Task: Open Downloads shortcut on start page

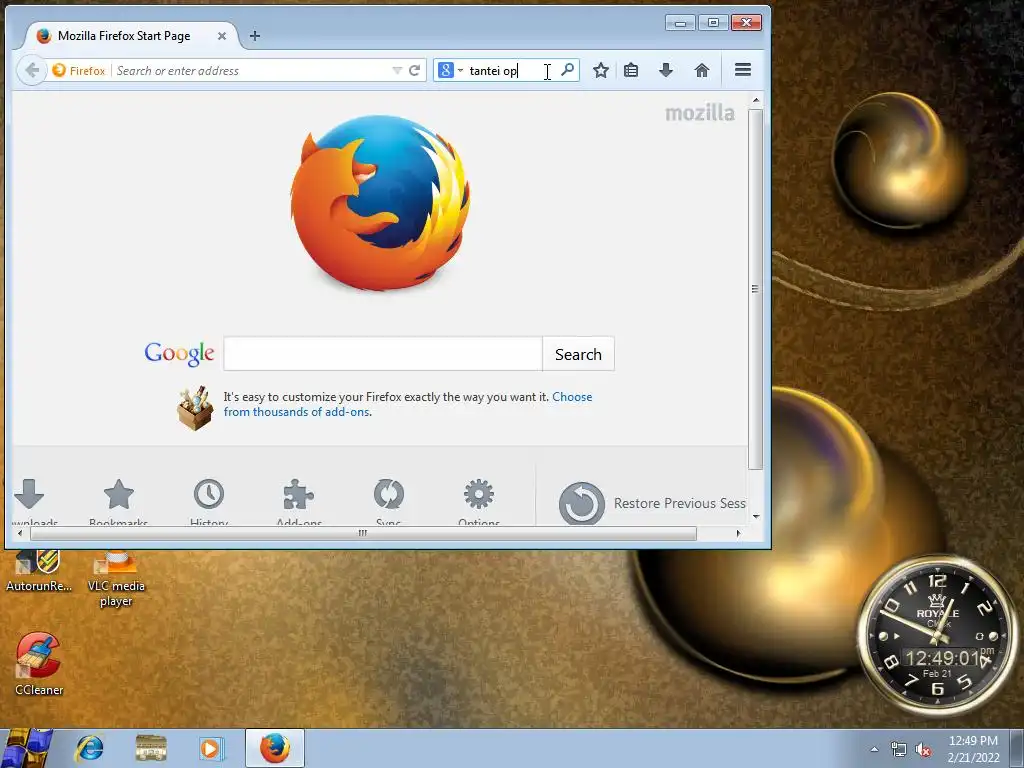Action: (x=29, y=500)
